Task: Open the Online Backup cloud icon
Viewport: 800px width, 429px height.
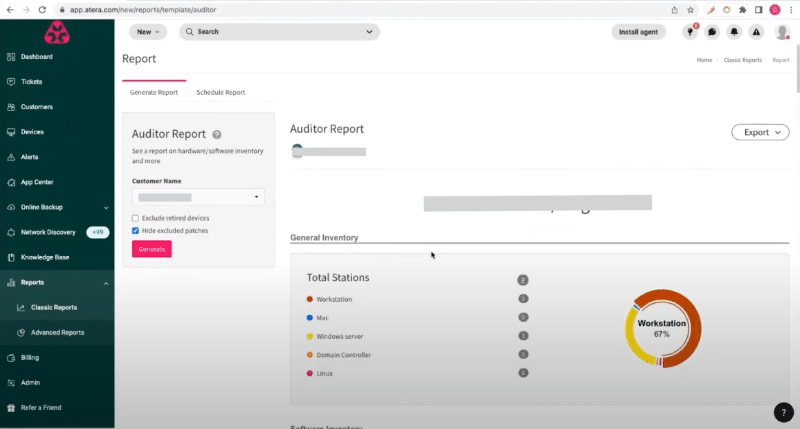Action: (11, 207)
